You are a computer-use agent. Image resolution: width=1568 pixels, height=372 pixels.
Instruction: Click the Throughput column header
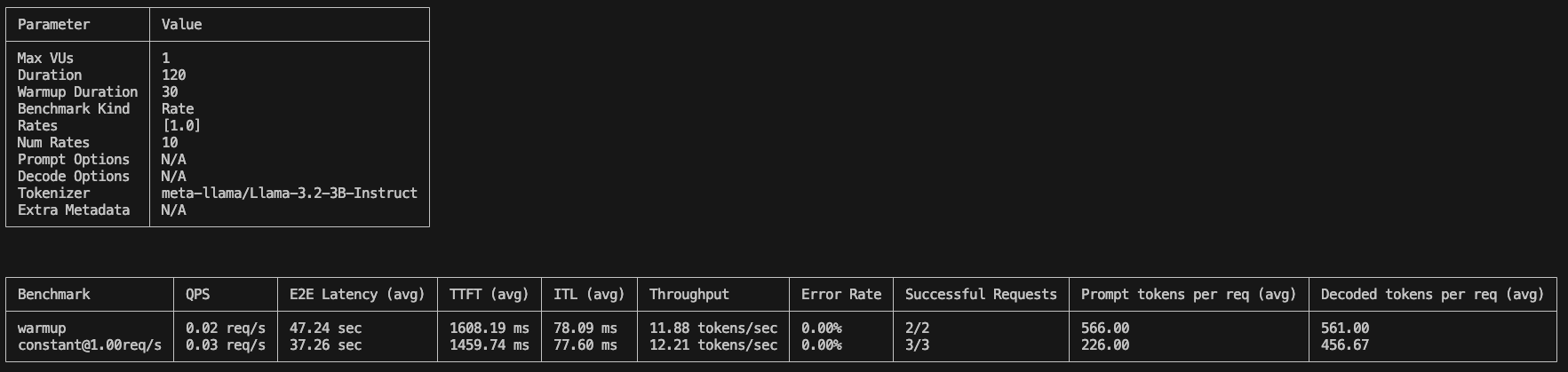click(x=688, y=295)
